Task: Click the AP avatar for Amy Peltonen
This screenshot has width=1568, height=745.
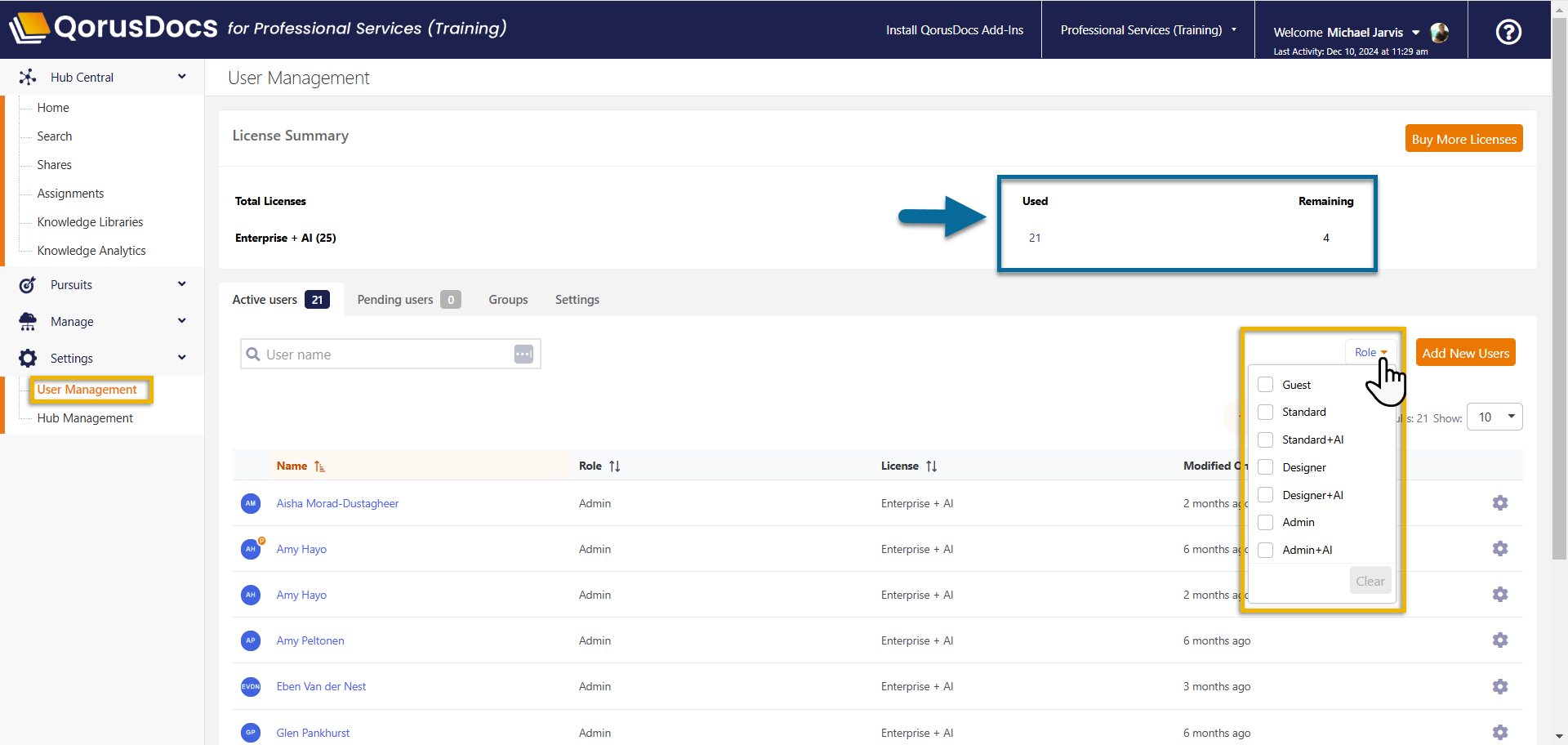Action: (251, 640)
